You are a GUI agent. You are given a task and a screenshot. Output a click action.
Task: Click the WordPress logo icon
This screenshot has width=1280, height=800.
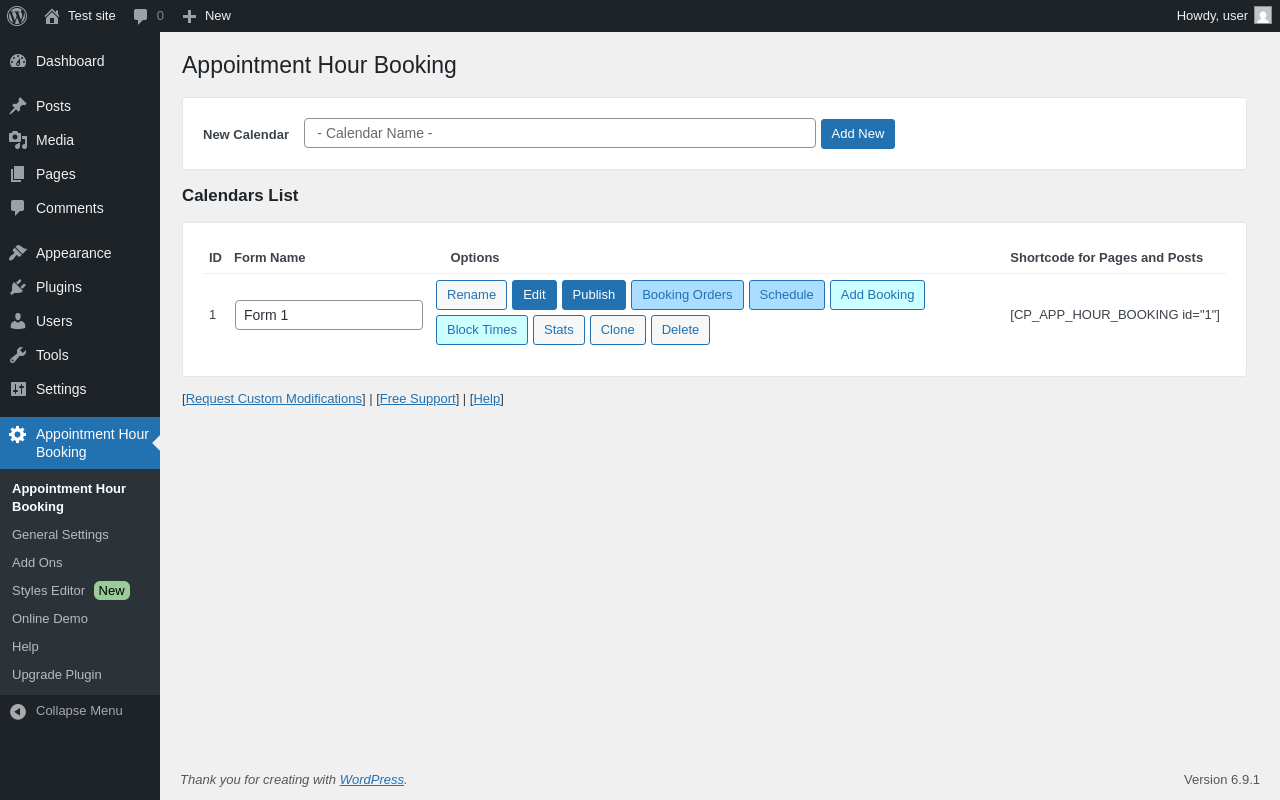click(x=17, y=16)
